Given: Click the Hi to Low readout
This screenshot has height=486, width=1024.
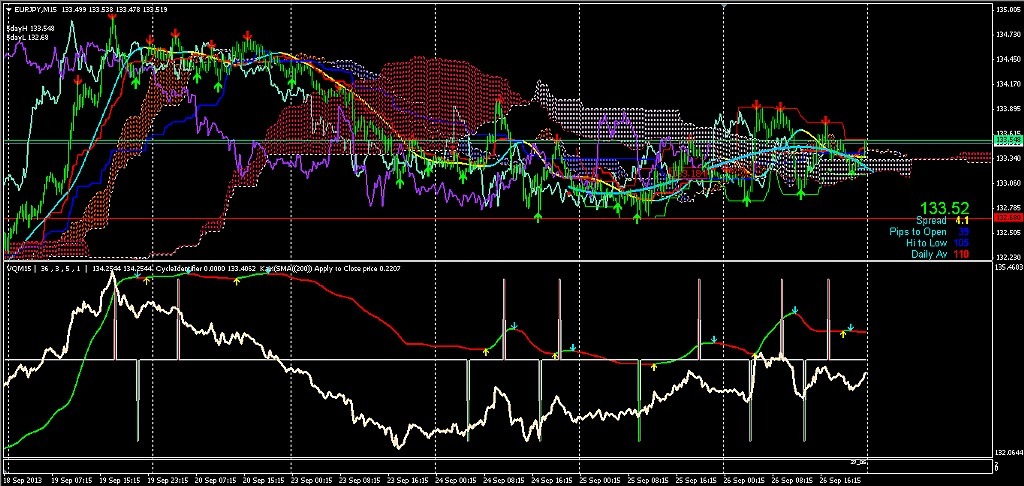Looking at the screenshot, I should click(936, 243).
